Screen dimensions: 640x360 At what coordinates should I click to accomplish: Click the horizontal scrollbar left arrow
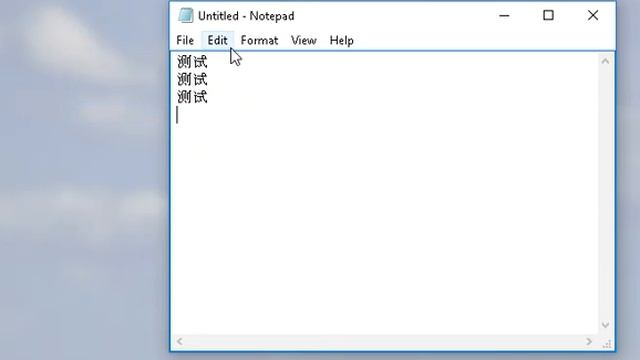pos(180,341)
